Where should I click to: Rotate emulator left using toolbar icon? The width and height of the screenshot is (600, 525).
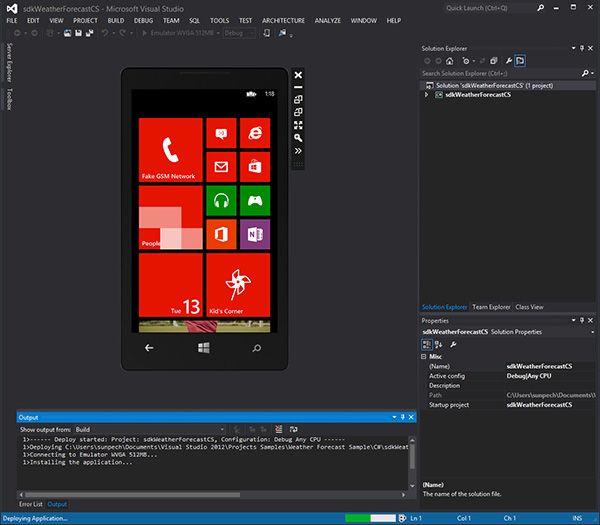pyautogui.click(x=298, y=99)
